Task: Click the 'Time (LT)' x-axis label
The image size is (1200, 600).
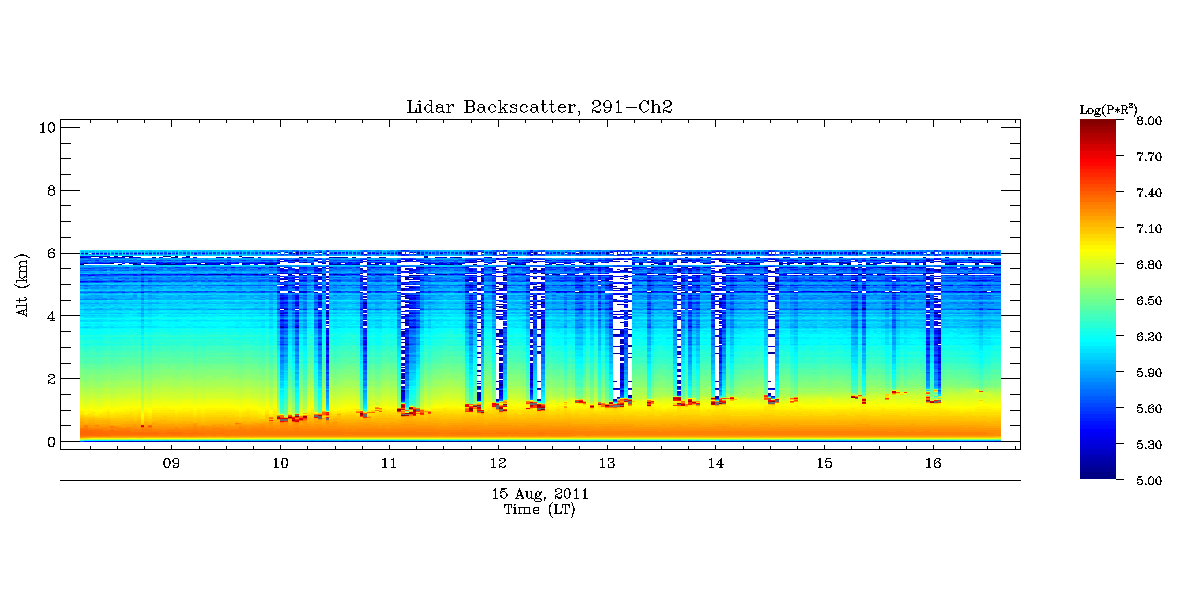Action: (x=539, y=510)
